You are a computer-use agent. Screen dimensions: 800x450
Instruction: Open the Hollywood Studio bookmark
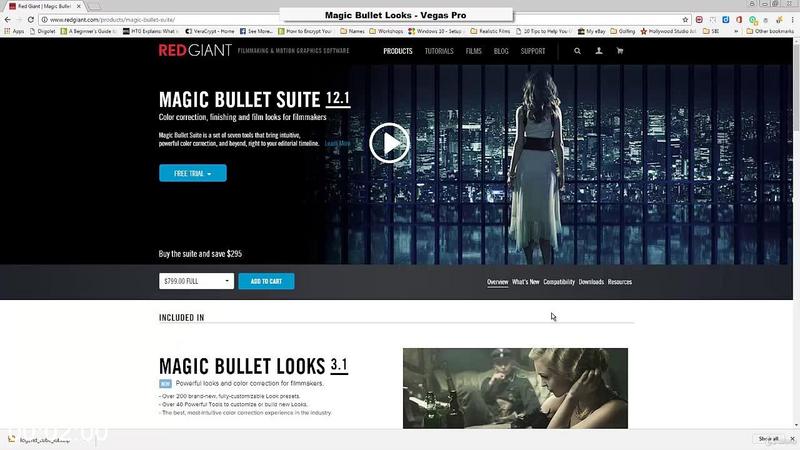(x=668, y=31)
